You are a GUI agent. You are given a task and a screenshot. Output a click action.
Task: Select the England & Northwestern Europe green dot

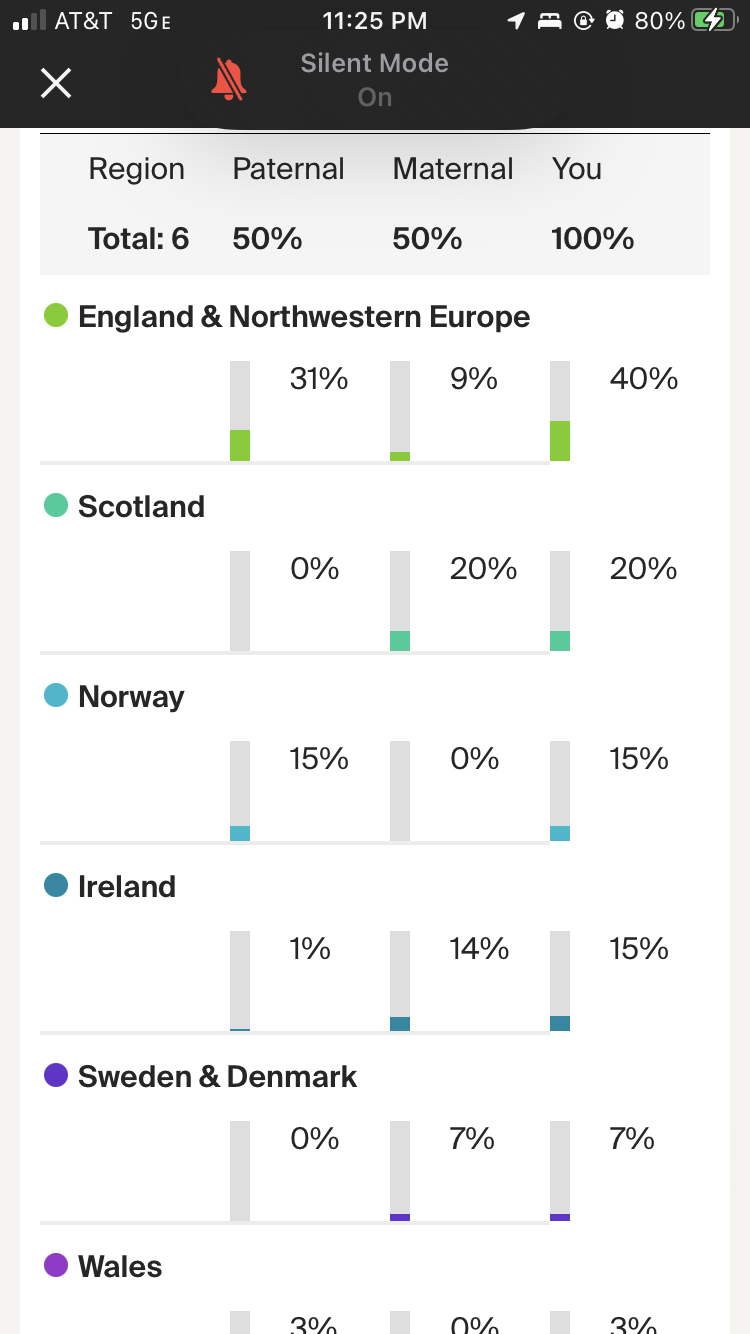56,316
